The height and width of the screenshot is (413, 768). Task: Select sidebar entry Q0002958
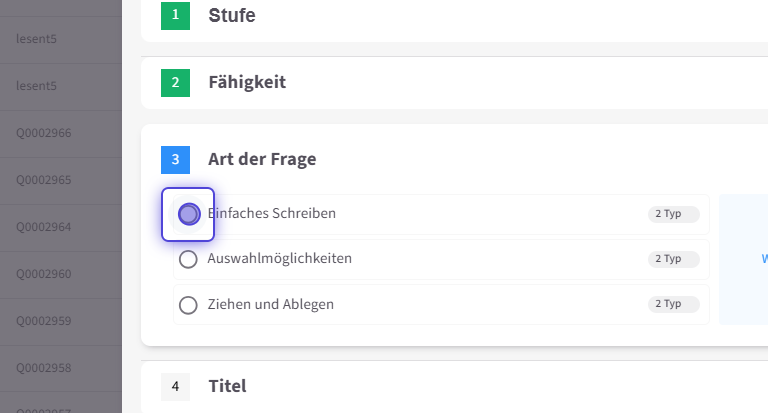[44, 368]
